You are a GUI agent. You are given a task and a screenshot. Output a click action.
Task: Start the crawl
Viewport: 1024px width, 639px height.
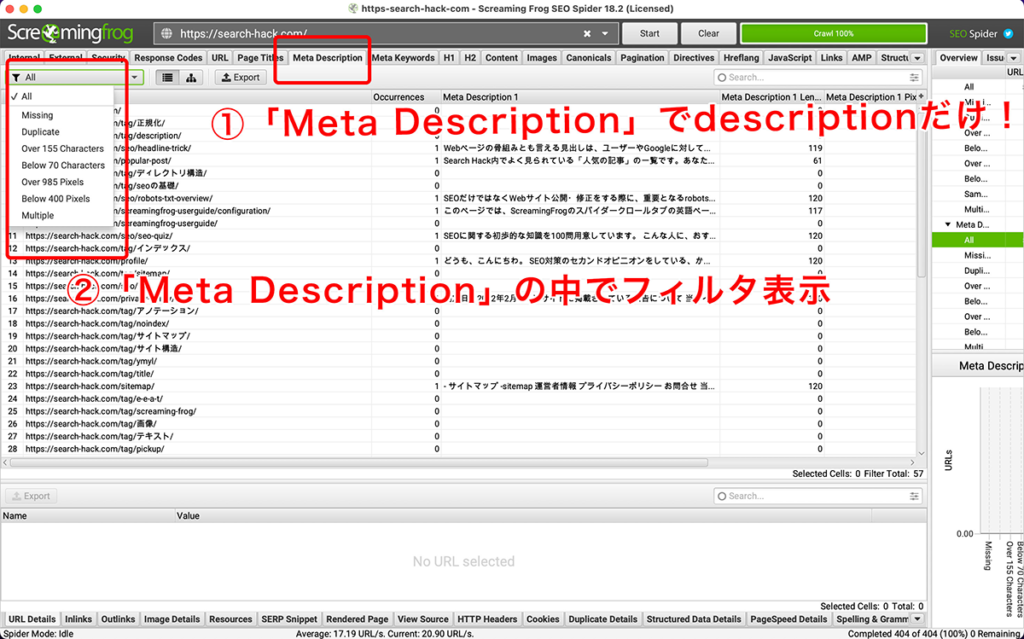[x=649, y=33]
